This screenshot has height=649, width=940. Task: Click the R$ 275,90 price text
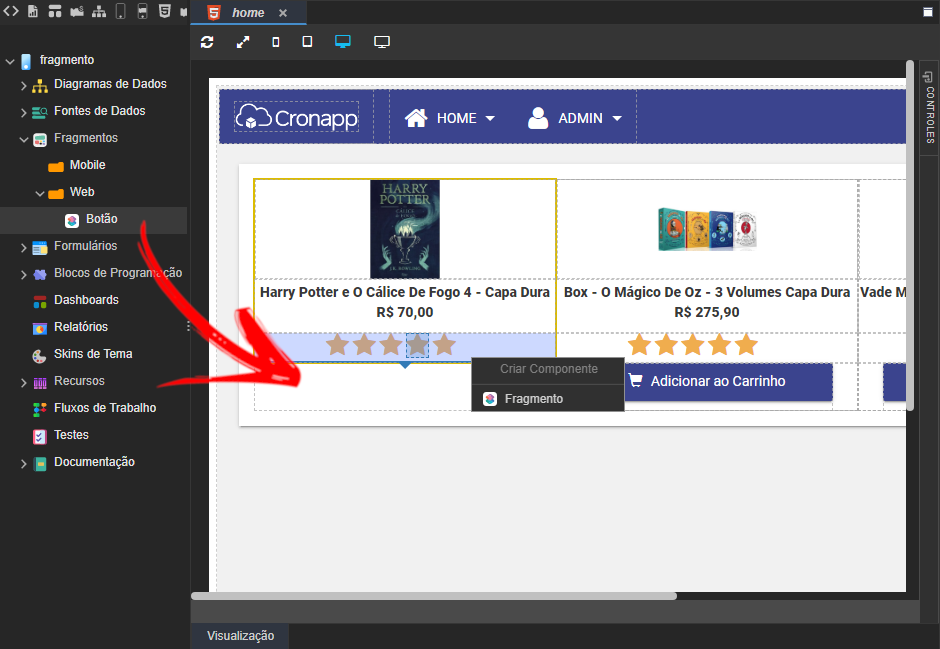(707, 312)
